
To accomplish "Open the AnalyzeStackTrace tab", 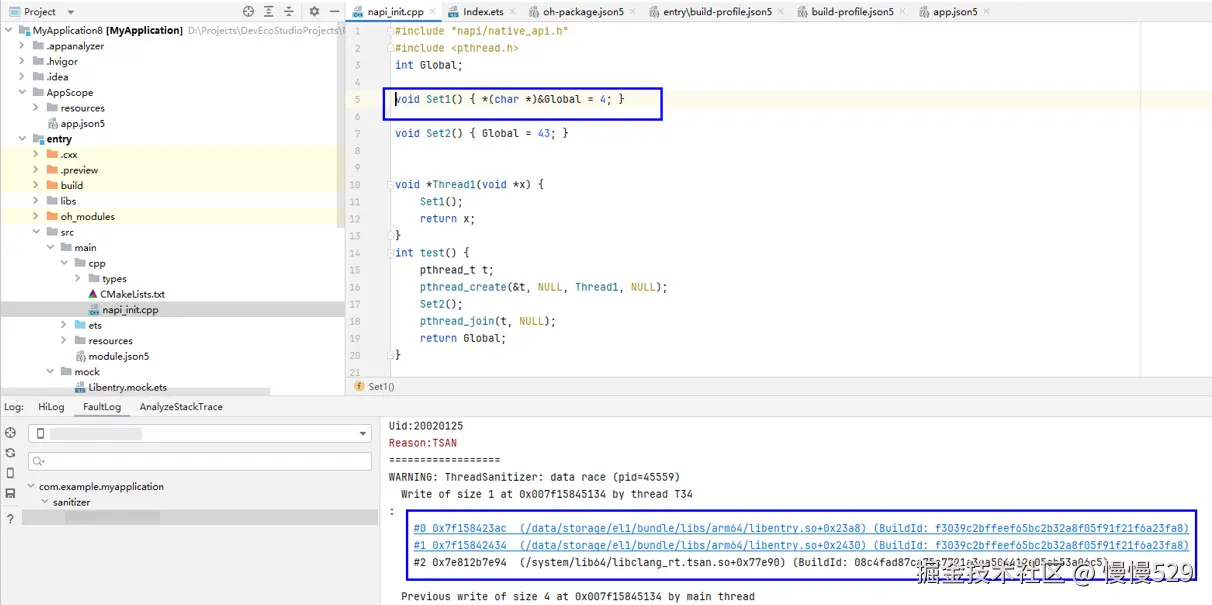I will pyautogui.click(x=181, y=407).
